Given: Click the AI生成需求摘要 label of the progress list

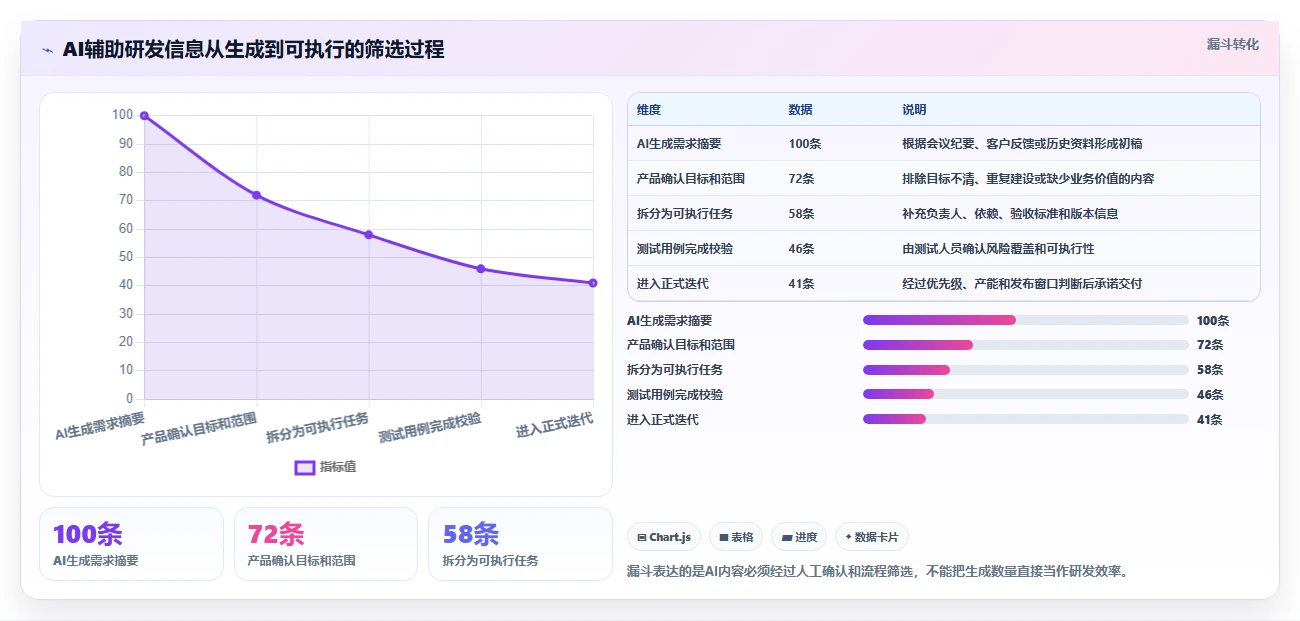Looking at the screenshot, I should pyautogui.click(x=670, y=320).
